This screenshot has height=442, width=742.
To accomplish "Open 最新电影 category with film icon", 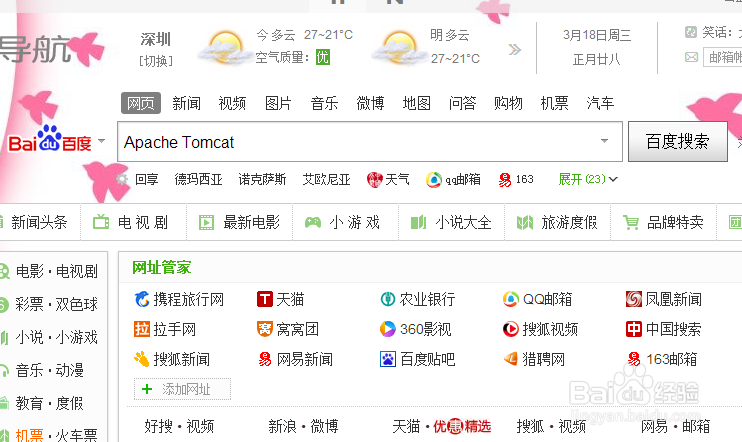I will (239, 222).
